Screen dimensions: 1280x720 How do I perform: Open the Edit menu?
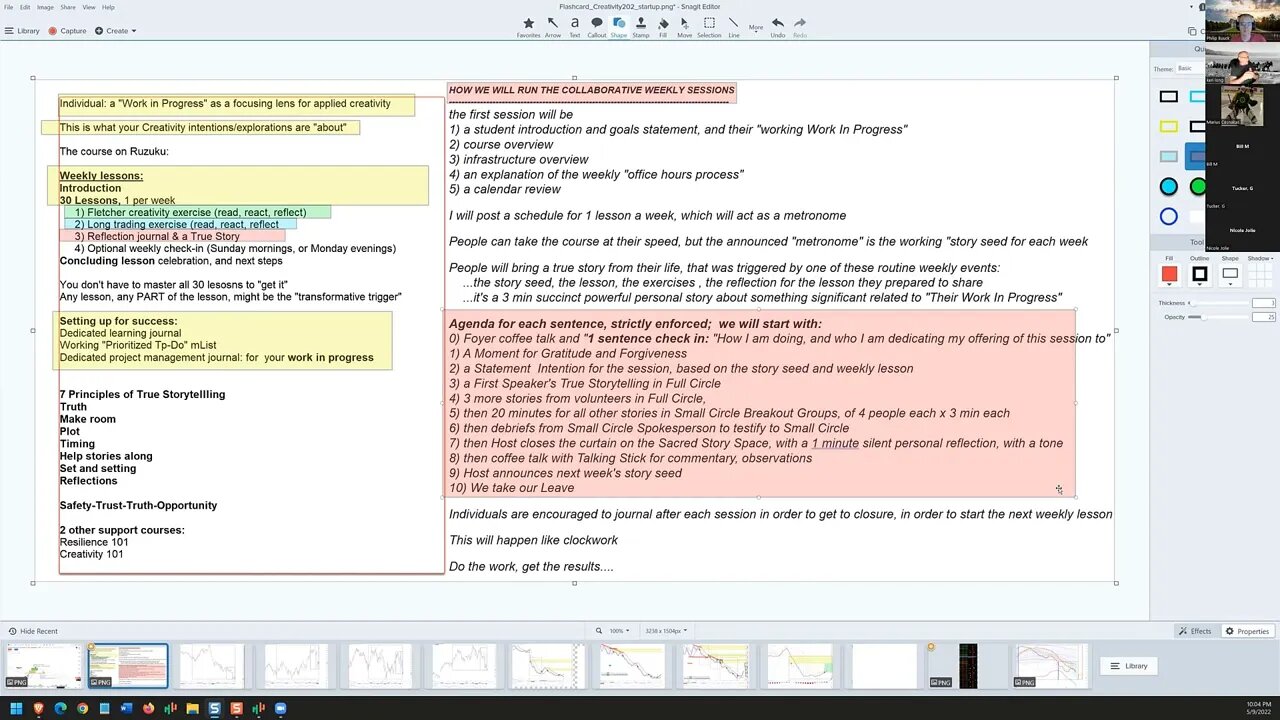tap(25, 7)
